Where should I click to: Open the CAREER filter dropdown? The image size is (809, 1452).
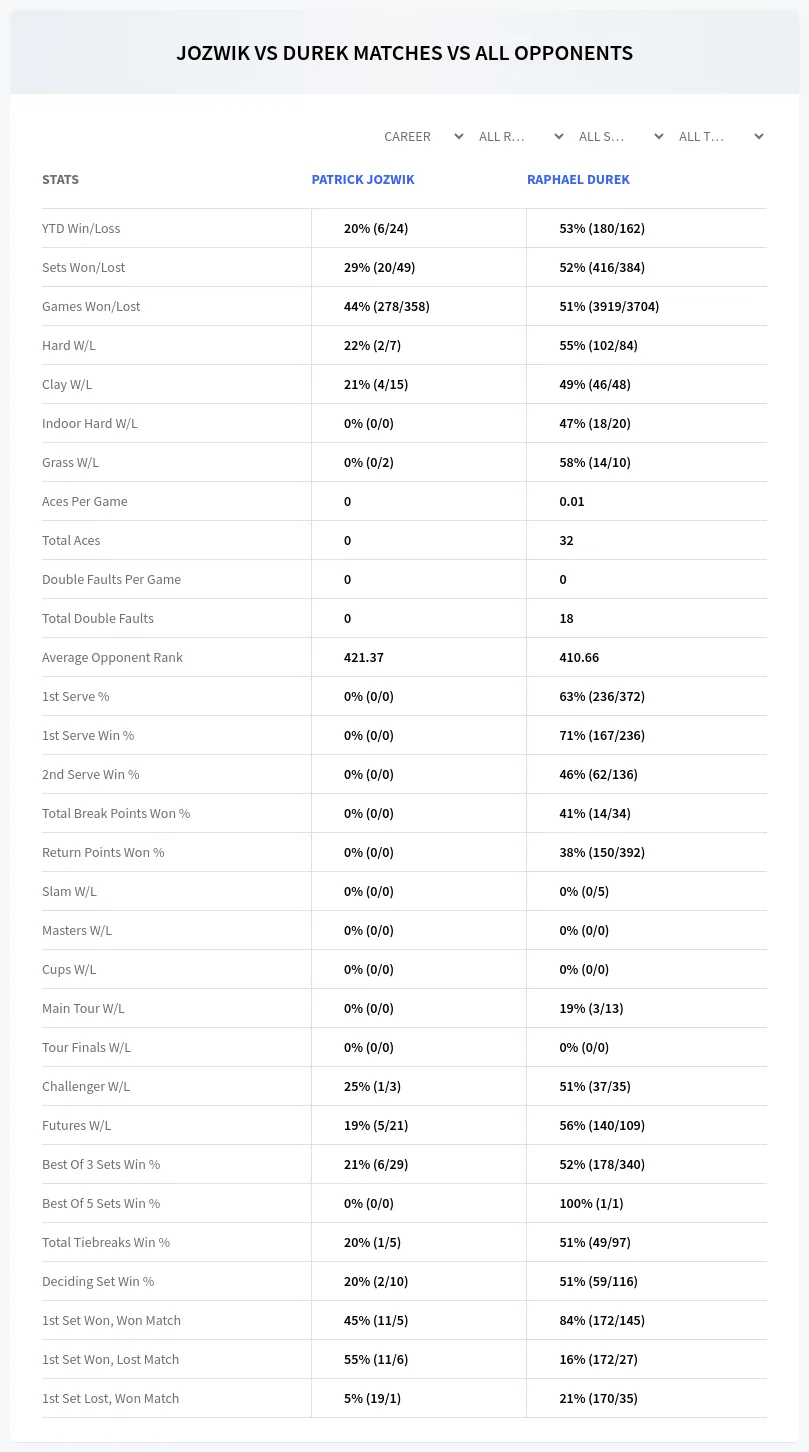(423, 136)
